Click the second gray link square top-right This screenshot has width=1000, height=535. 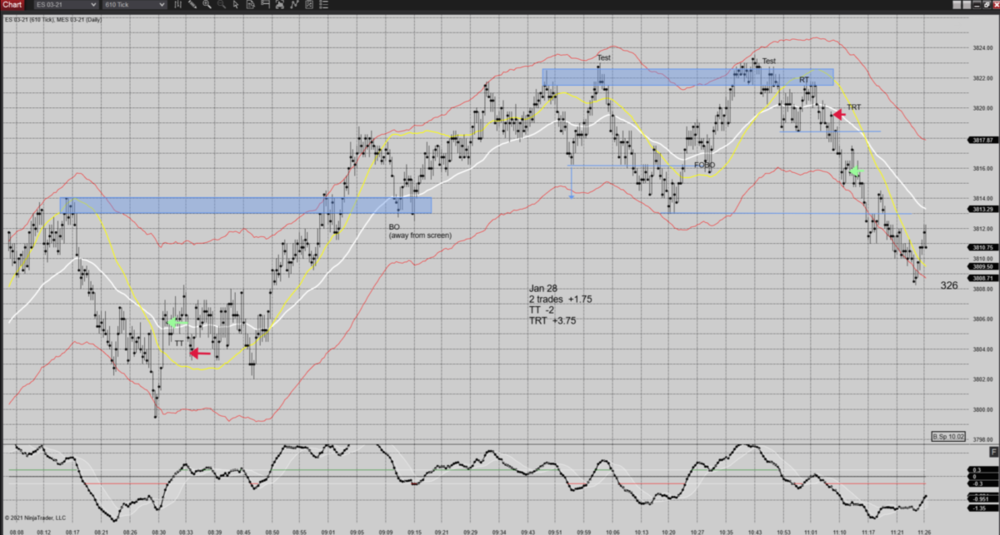(967, 5)
